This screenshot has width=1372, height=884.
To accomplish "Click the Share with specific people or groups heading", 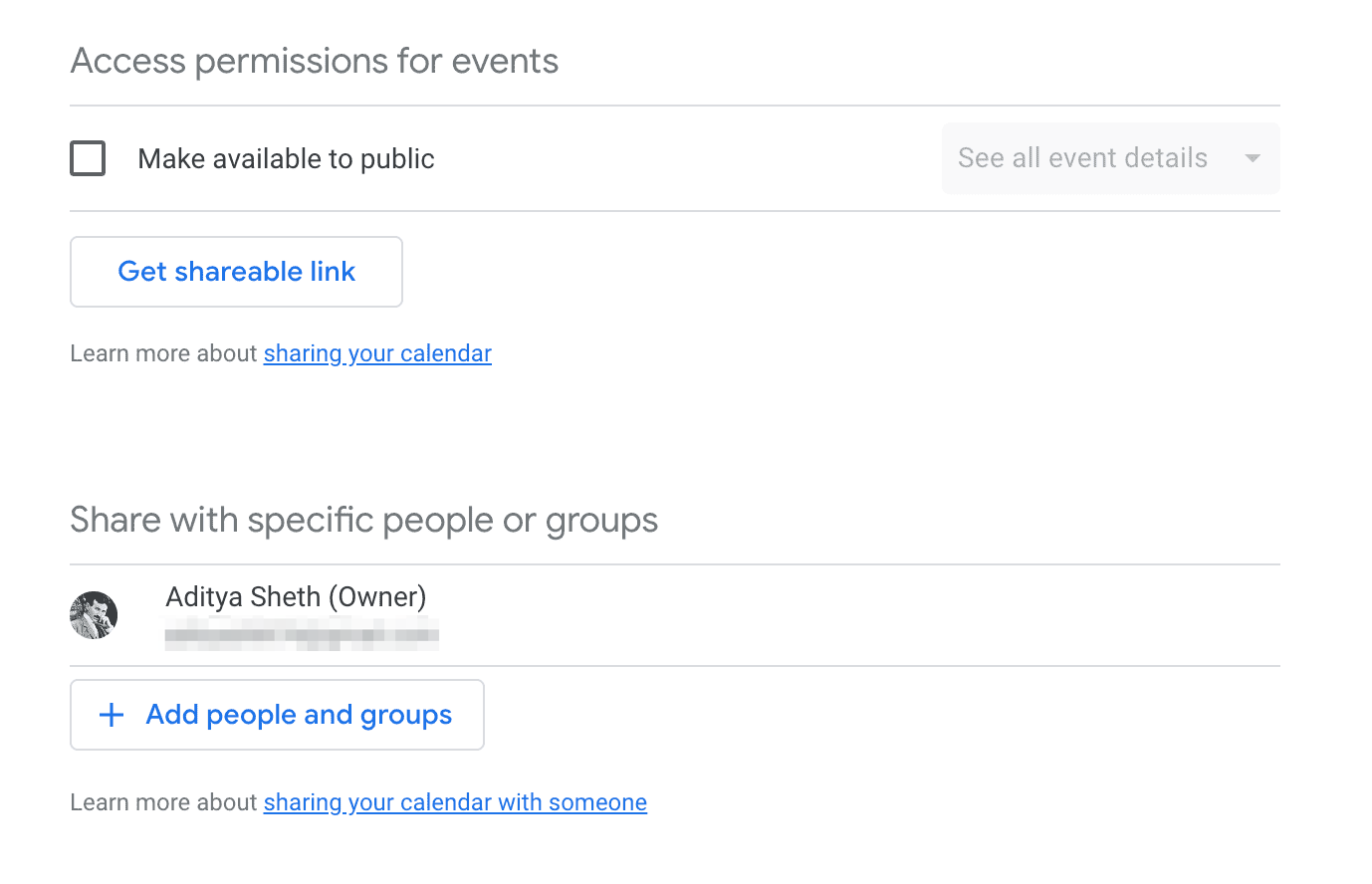I will coord(363,519).
